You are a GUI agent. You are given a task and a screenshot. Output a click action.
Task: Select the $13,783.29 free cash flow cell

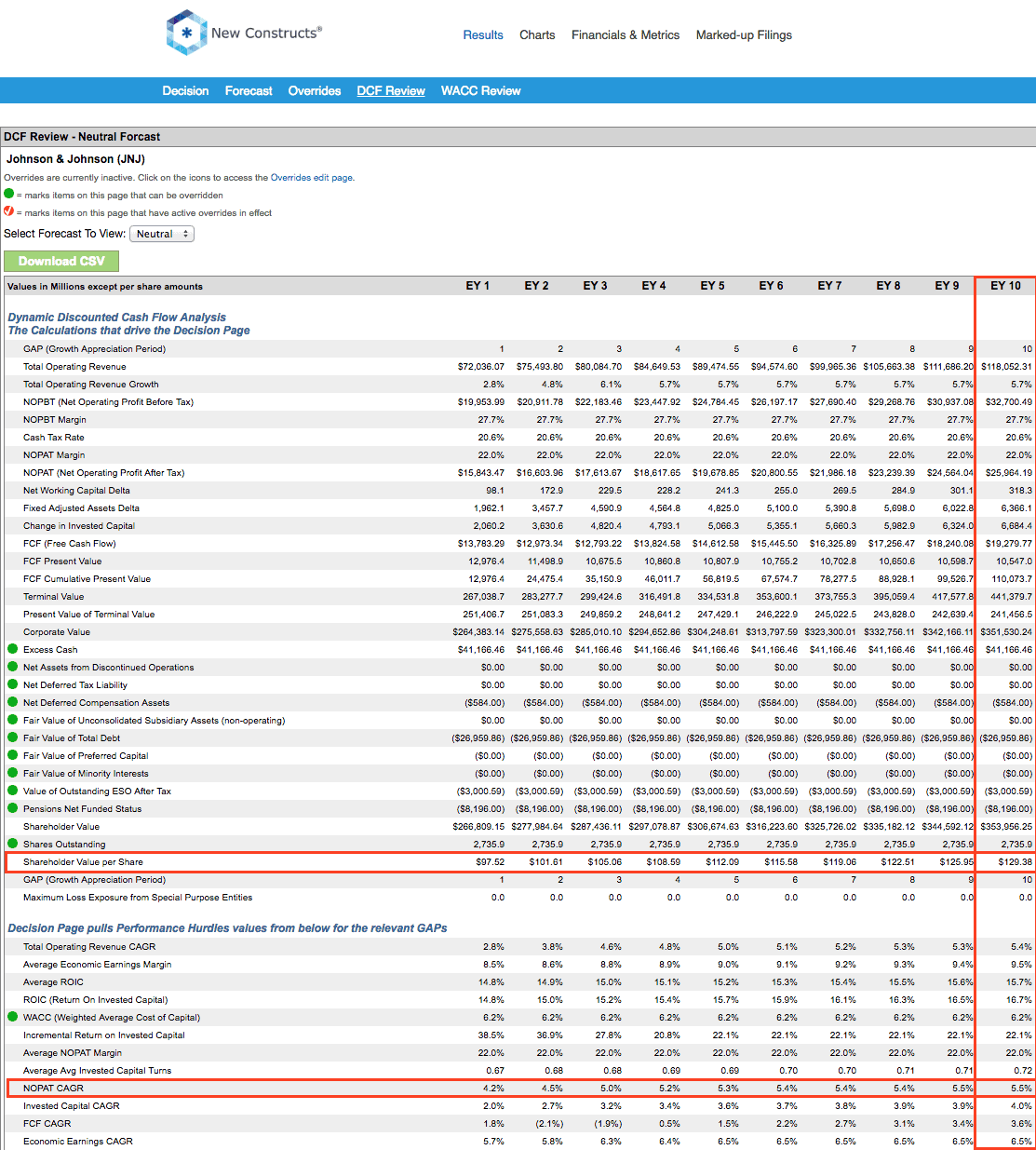pyautogui.click(x=481, y=544)
